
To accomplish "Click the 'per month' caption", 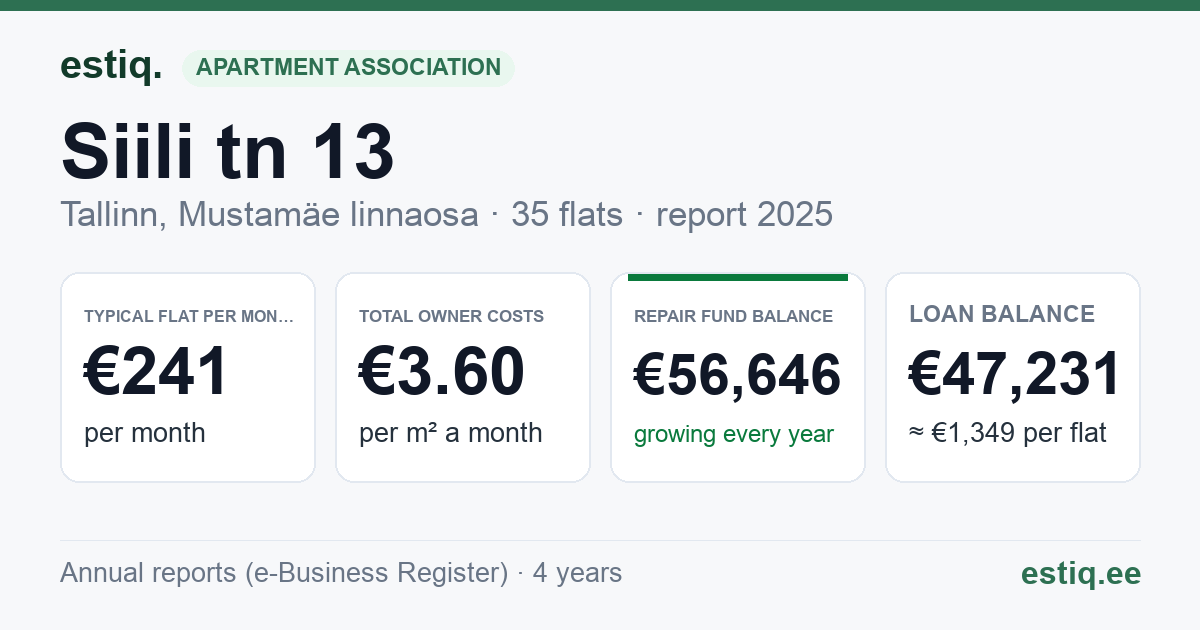I will pyautogui.click(x=145, y=433).
